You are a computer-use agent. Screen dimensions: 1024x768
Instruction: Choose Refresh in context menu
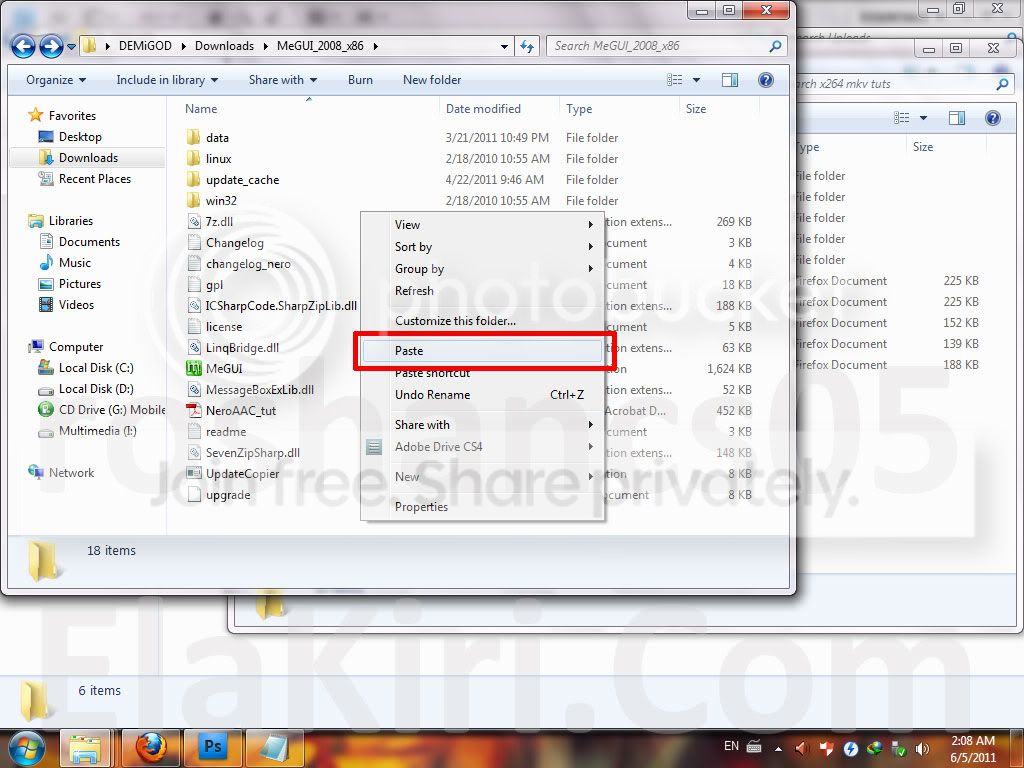pos(482,291)
